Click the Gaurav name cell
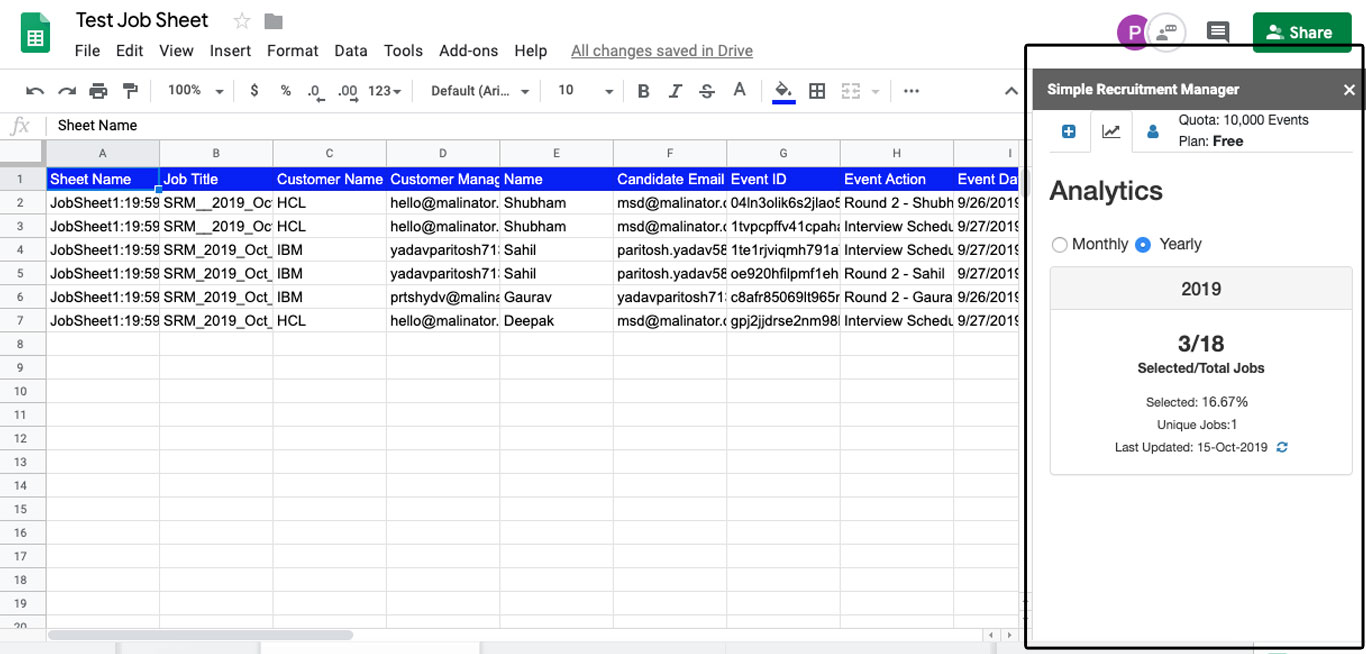1366x654 pixels. coord(556,297)
